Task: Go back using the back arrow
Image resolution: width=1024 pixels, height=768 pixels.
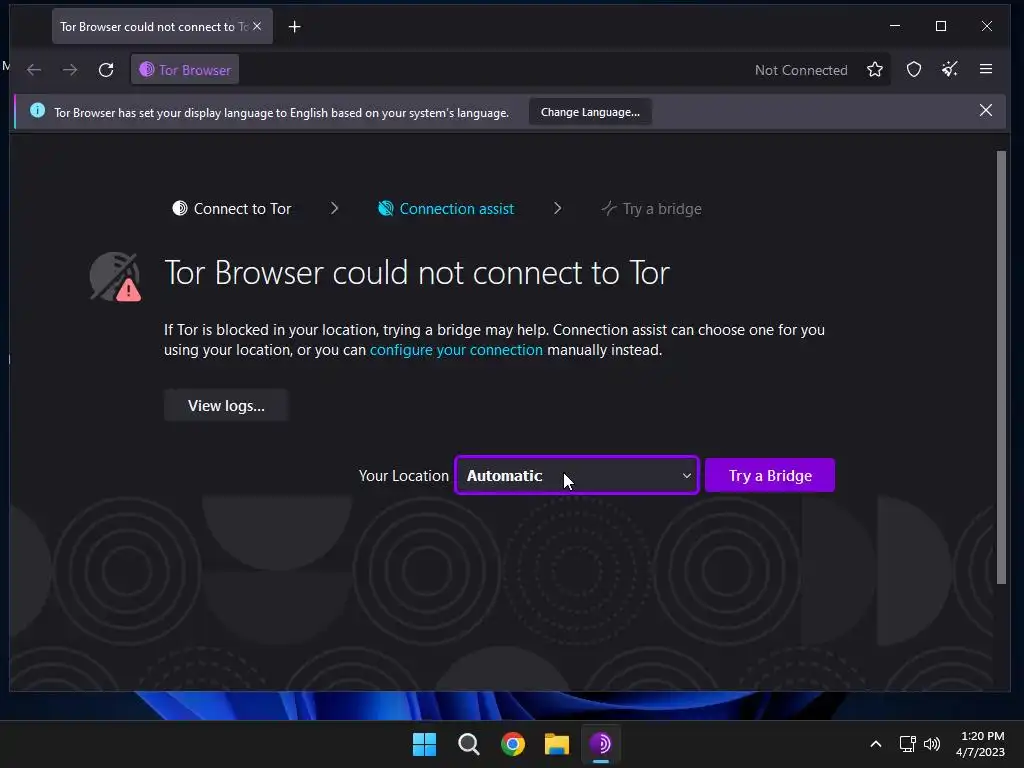Action: point(34,70)
